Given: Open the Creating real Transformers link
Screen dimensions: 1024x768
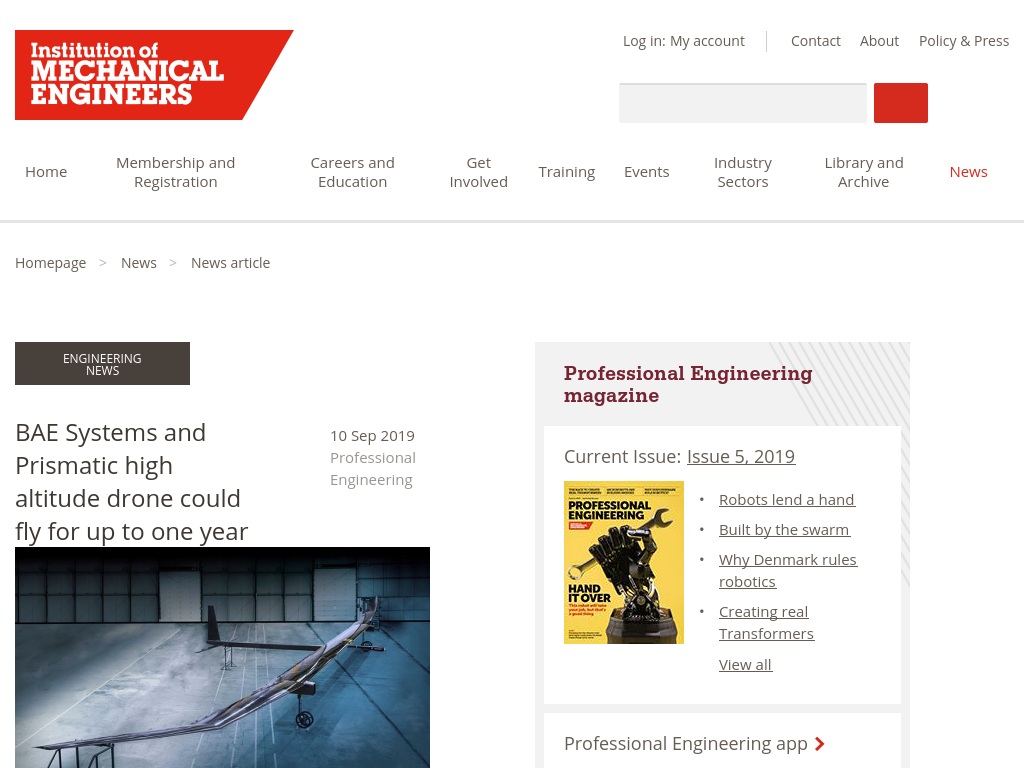Looking at the screenshot, I should click(766, 623).
